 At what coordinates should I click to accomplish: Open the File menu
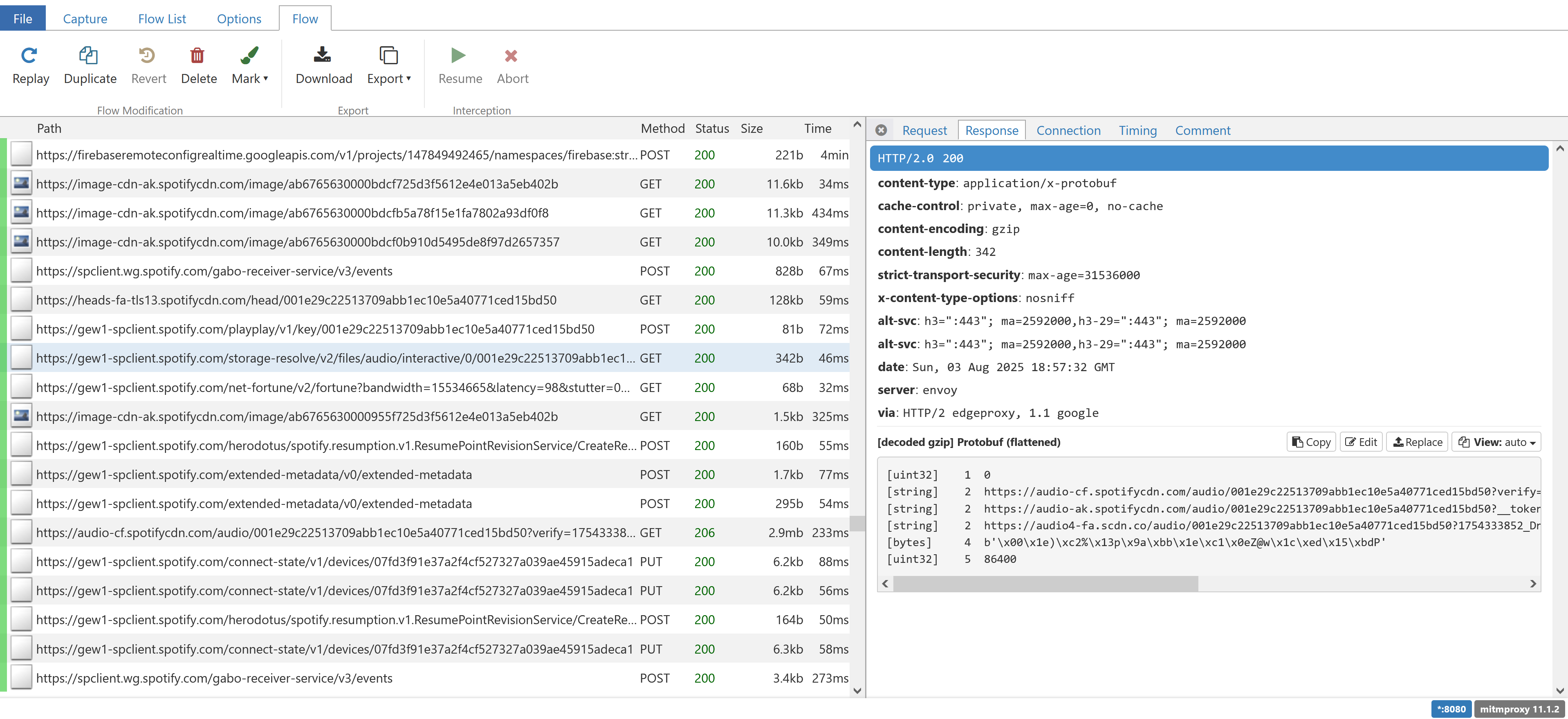[x=22, y=19]
